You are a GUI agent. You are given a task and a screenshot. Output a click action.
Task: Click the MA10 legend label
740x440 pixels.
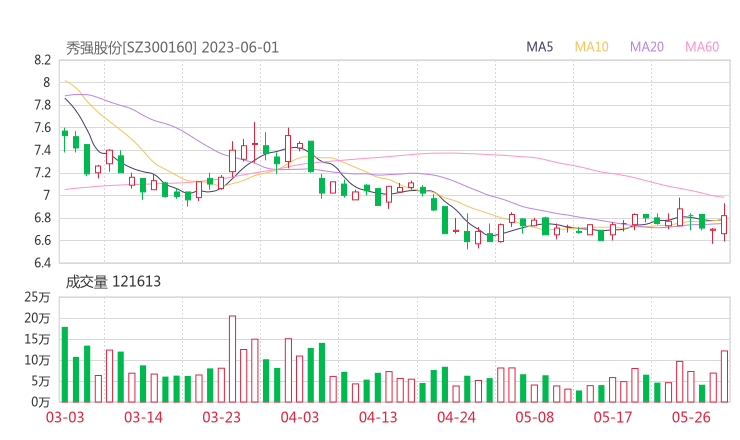point(591,47)
